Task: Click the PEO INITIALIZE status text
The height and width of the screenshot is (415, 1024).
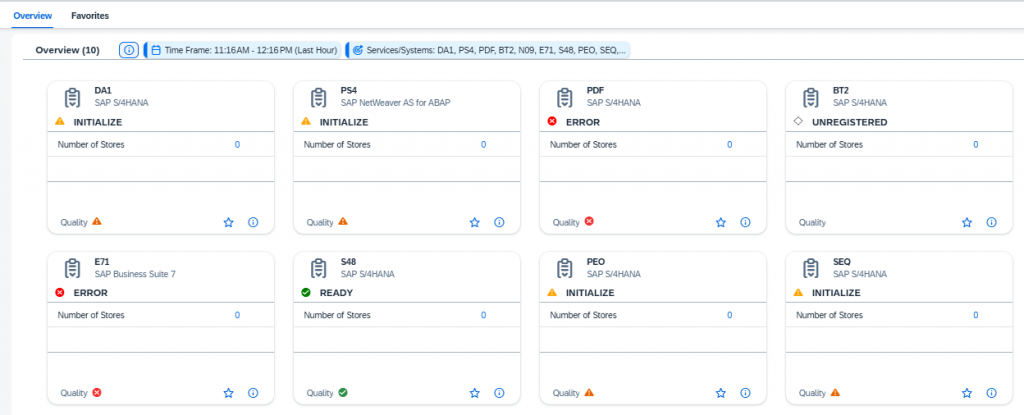Action: (x=590, y=293)
